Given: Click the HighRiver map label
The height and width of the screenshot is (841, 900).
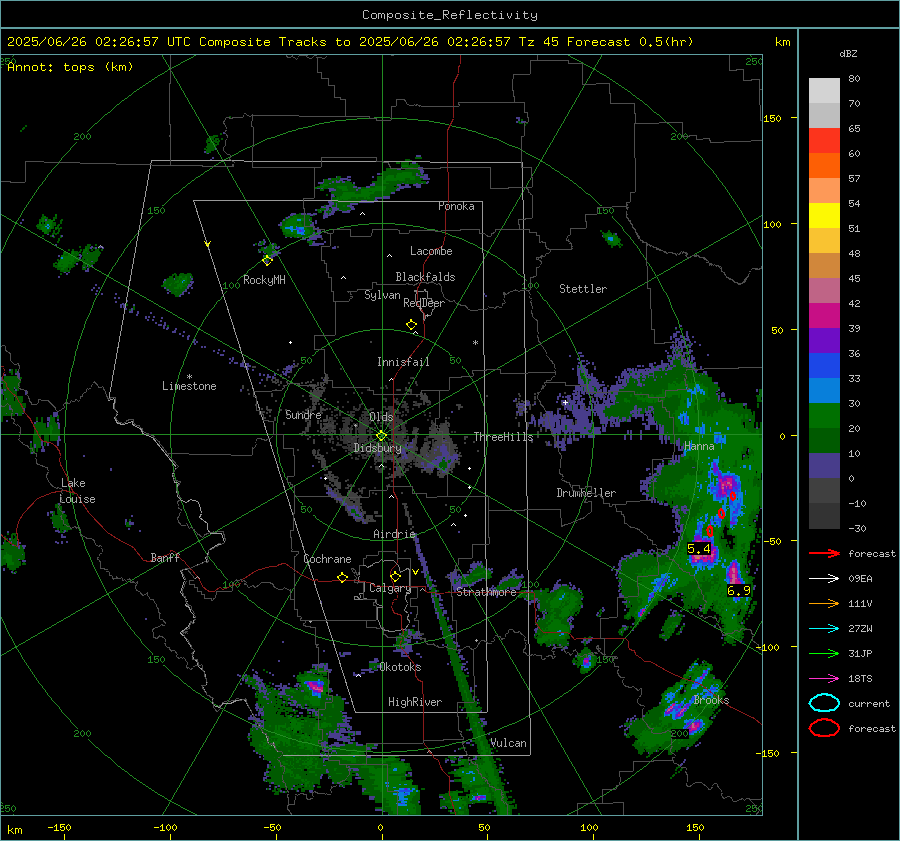Looking at the screenshot, I should [x=415, y=702].
